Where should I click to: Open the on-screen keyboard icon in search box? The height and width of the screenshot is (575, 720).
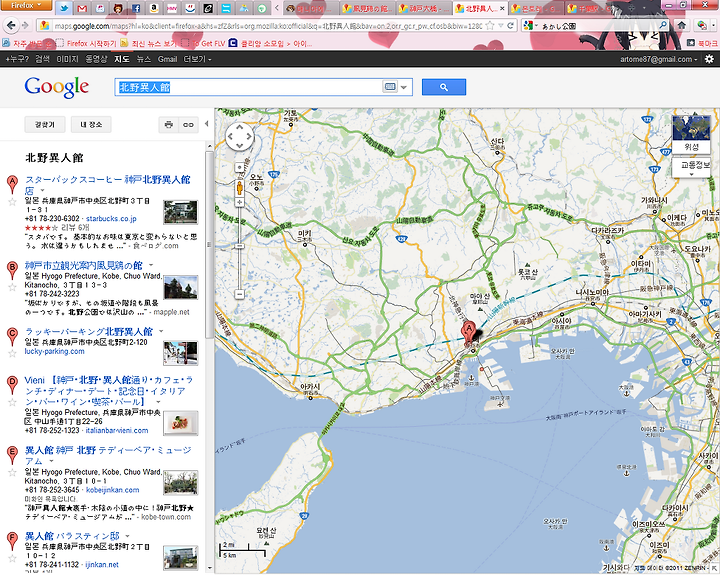click(390, 86)
